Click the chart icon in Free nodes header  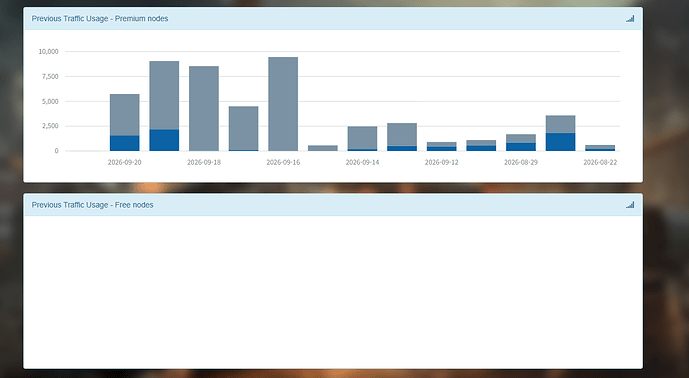630,205
